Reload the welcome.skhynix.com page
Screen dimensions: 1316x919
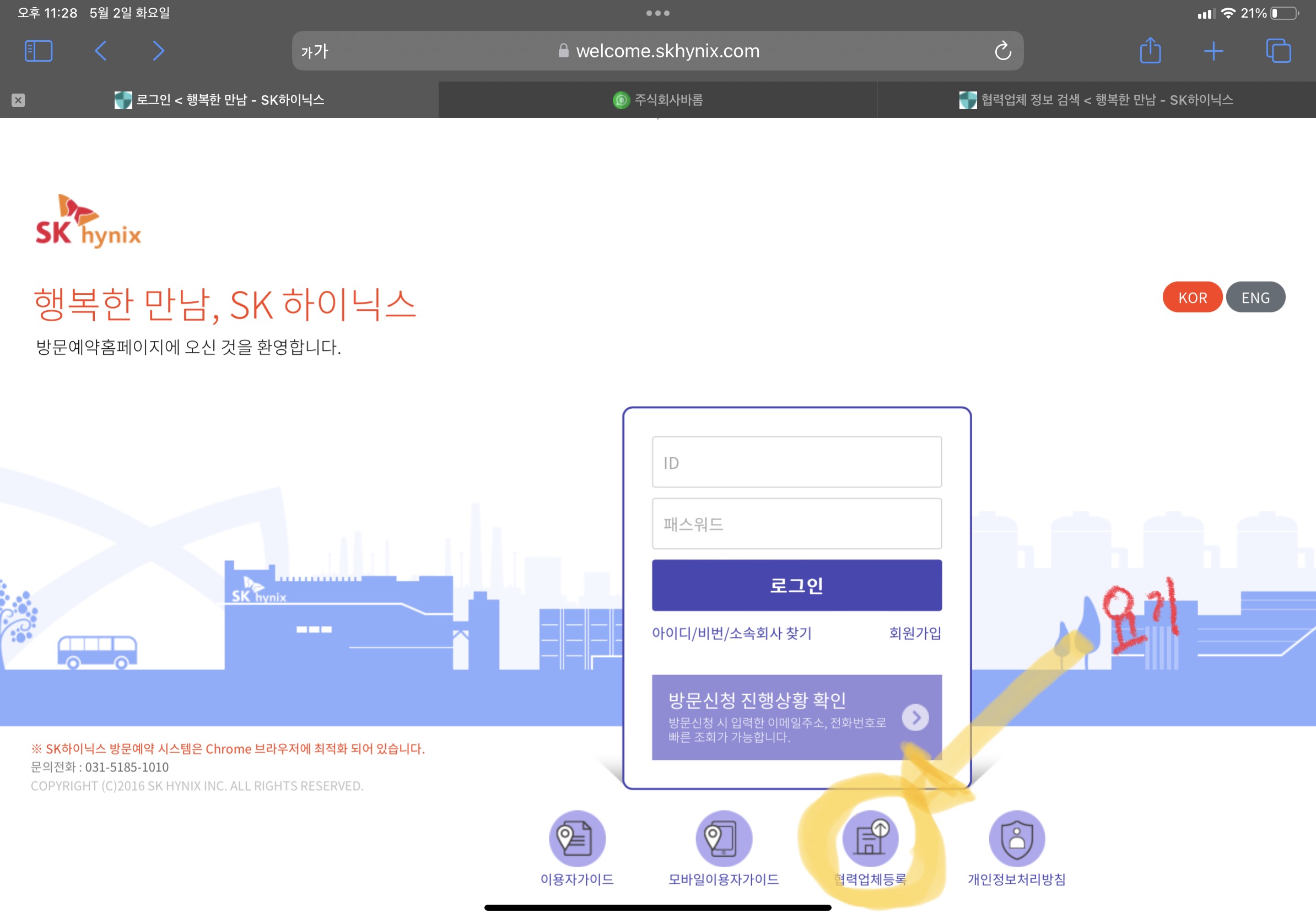point(1002,51)
